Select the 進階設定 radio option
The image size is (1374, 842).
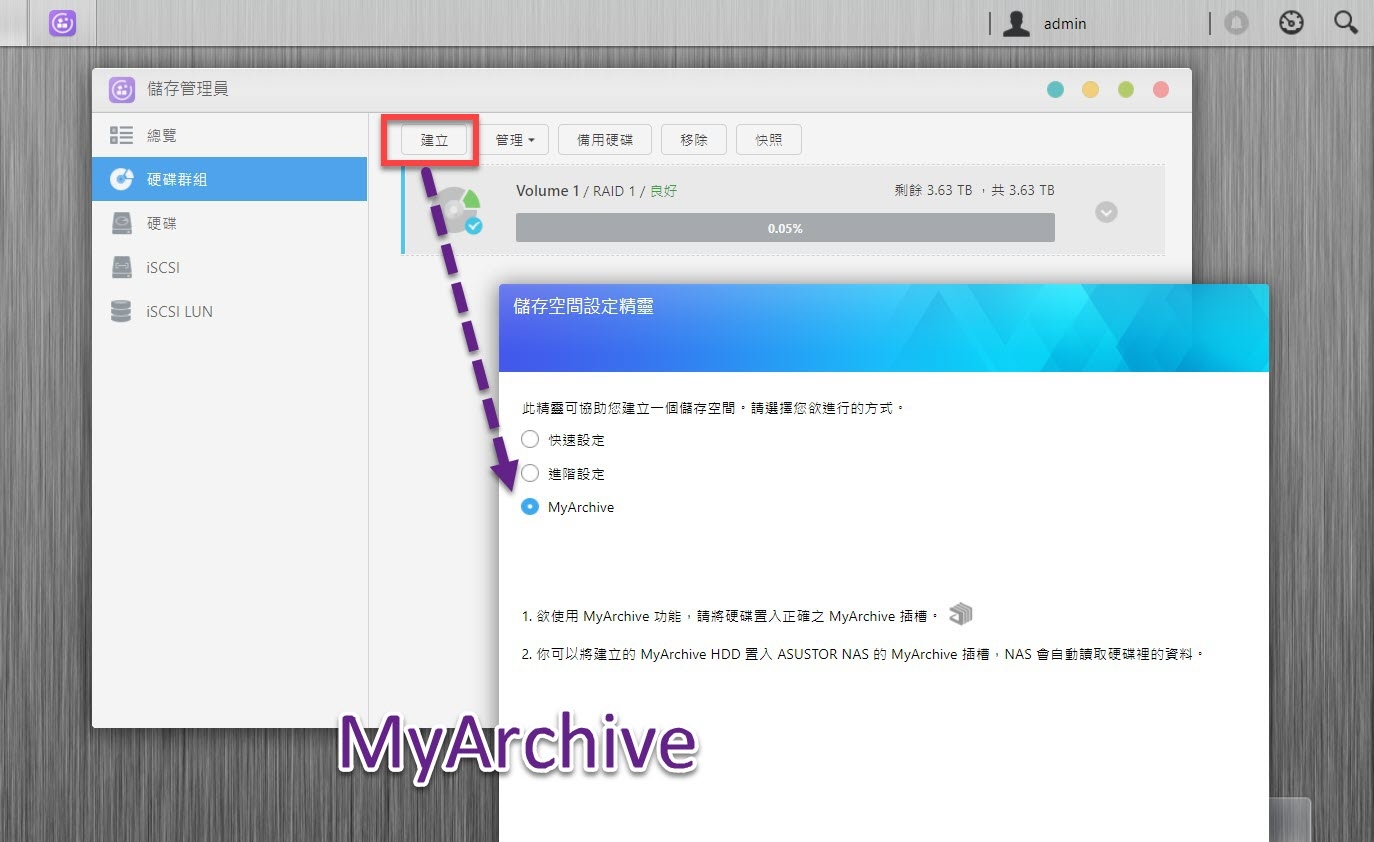(x=530, y=473)
